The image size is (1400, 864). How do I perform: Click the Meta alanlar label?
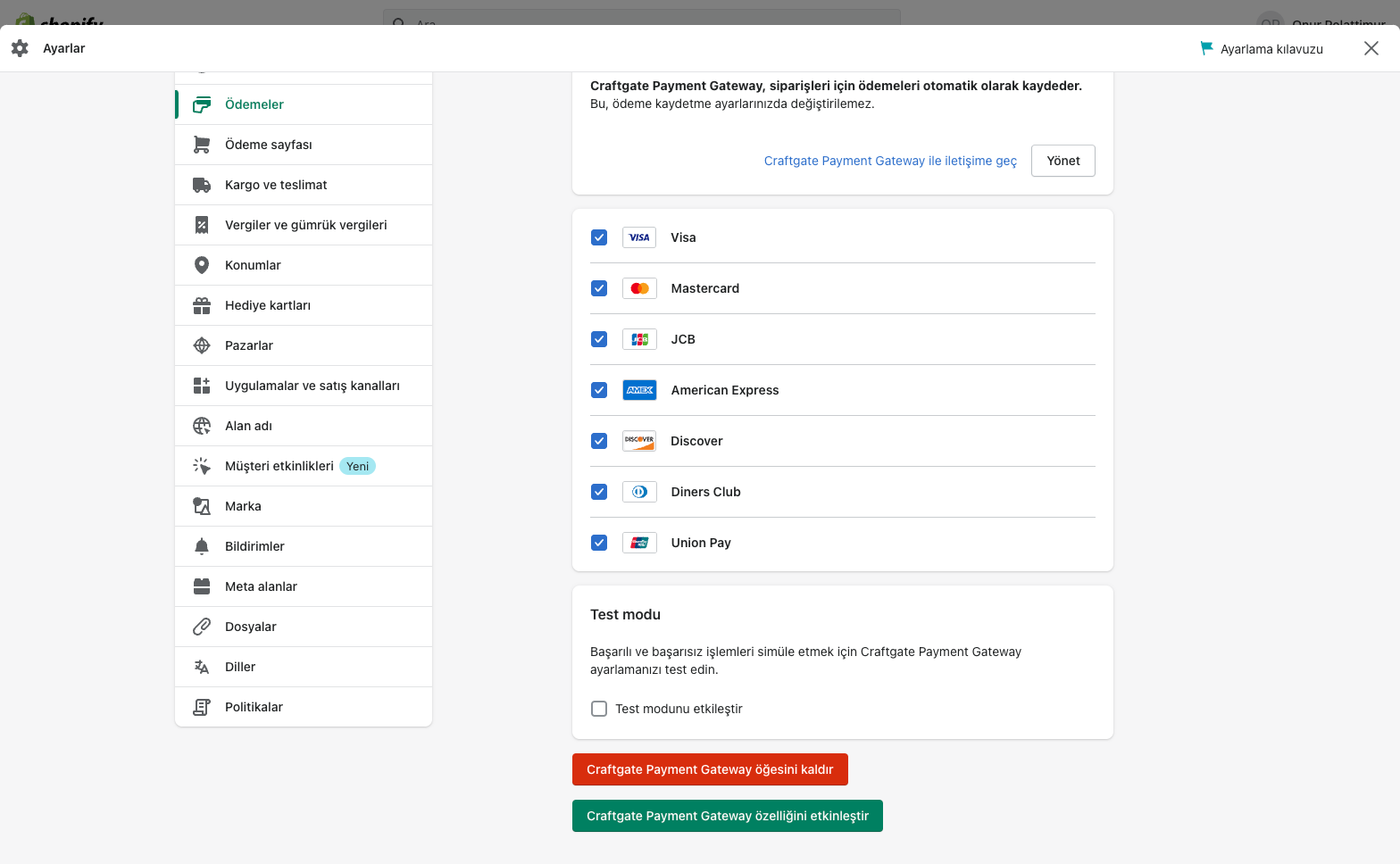(261, 586)
